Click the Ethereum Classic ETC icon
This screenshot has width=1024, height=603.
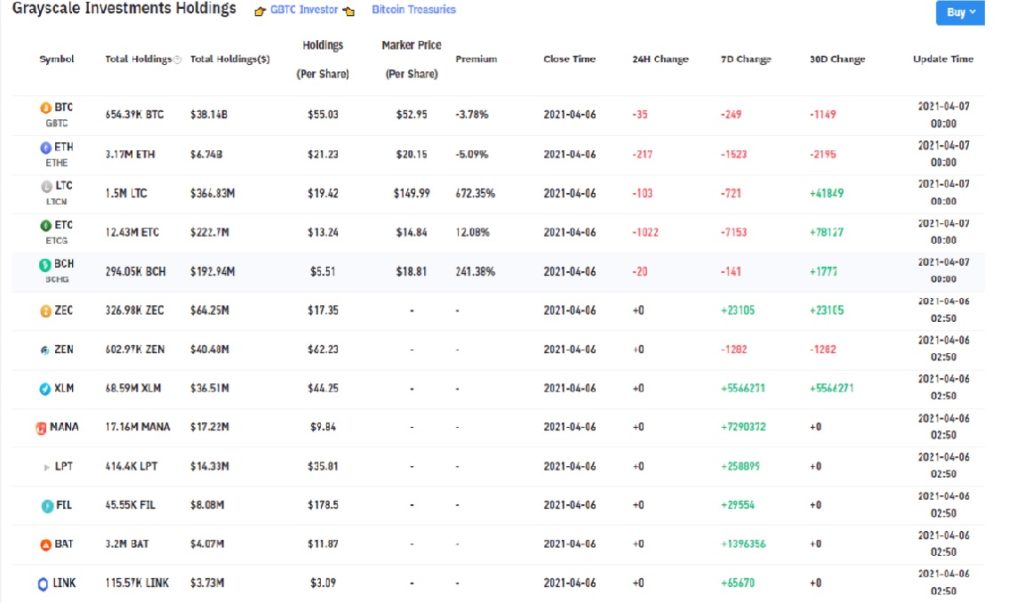[44, 226]
